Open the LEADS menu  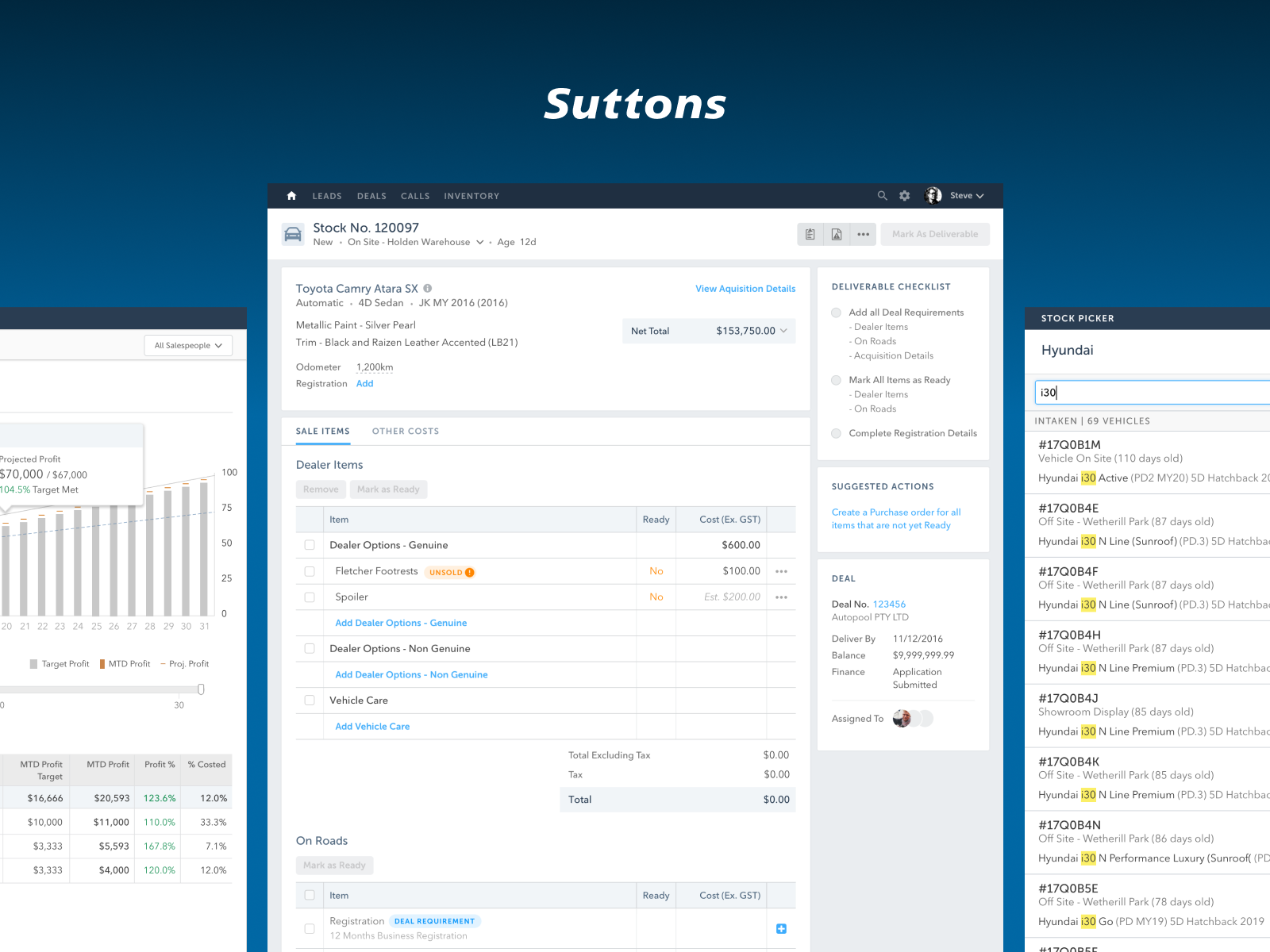327,196
